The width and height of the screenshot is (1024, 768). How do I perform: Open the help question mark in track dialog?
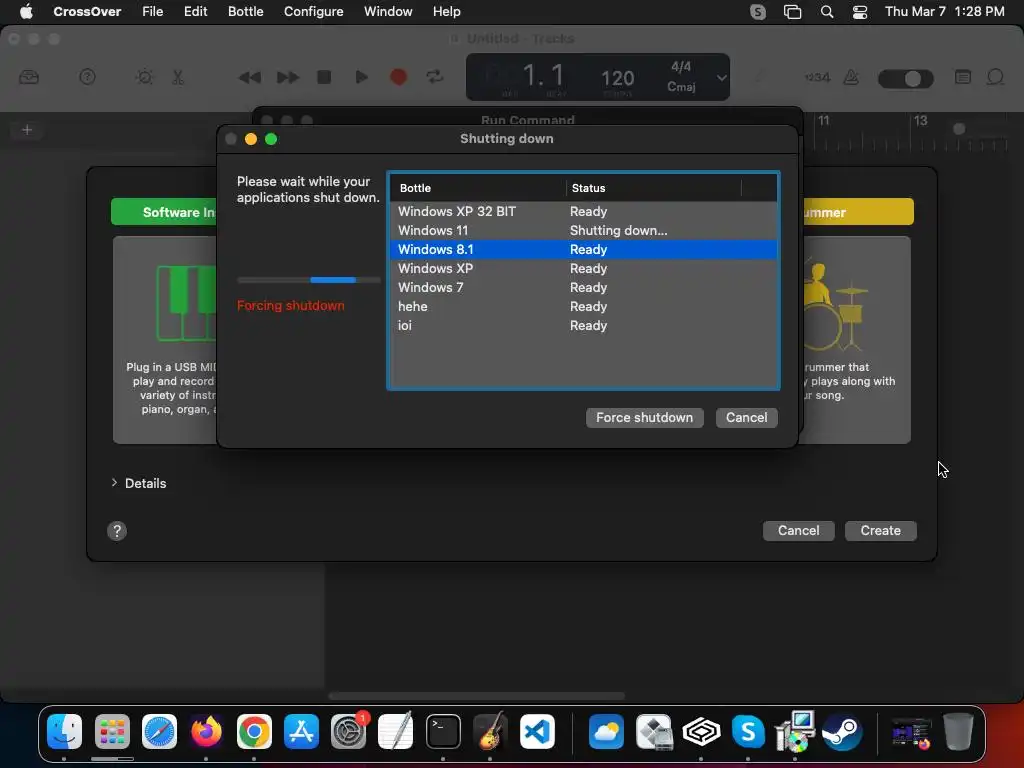pos(117,531)
